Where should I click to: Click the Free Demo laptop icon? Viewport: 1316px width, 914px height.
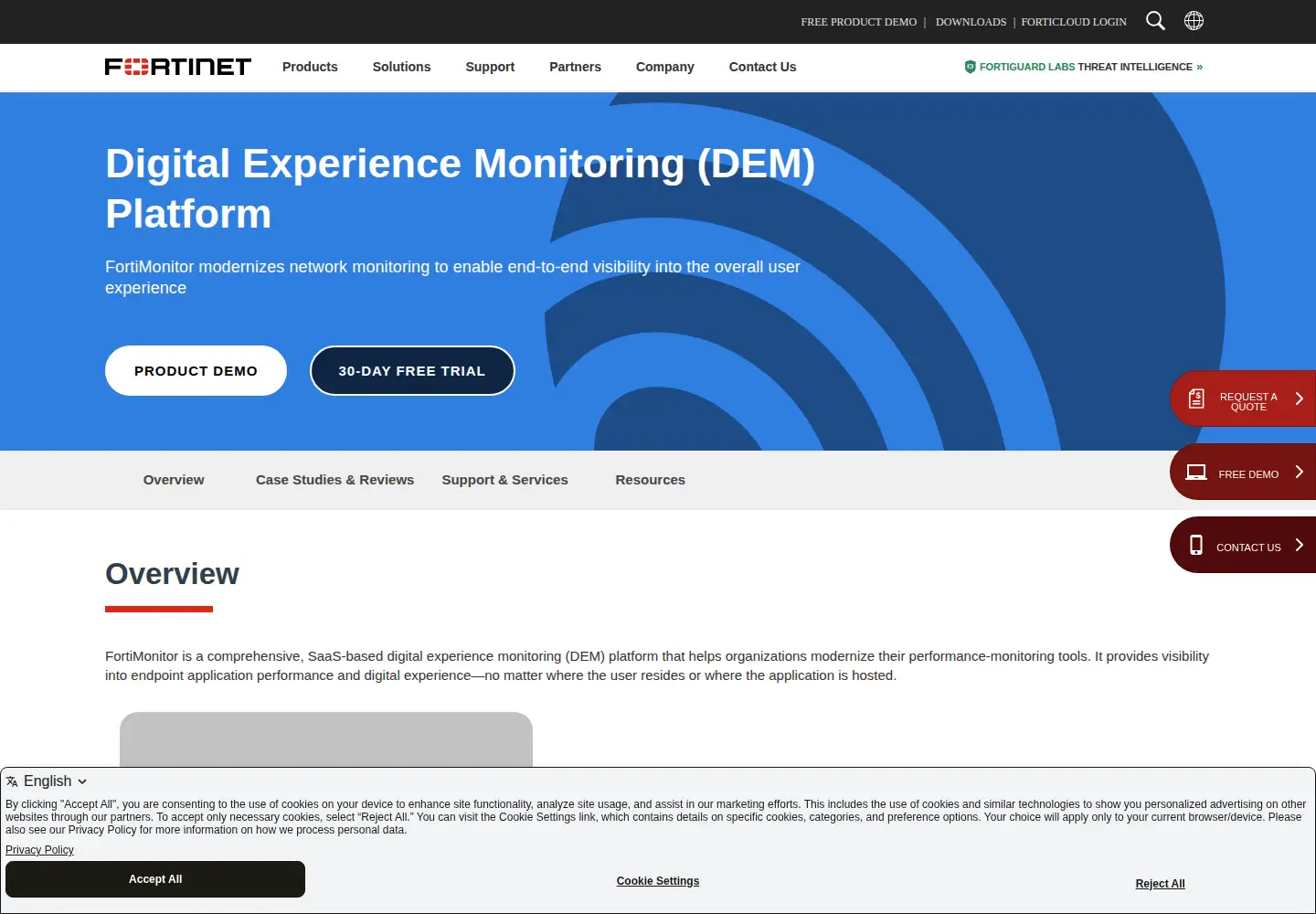click(x=1196, y=473)
